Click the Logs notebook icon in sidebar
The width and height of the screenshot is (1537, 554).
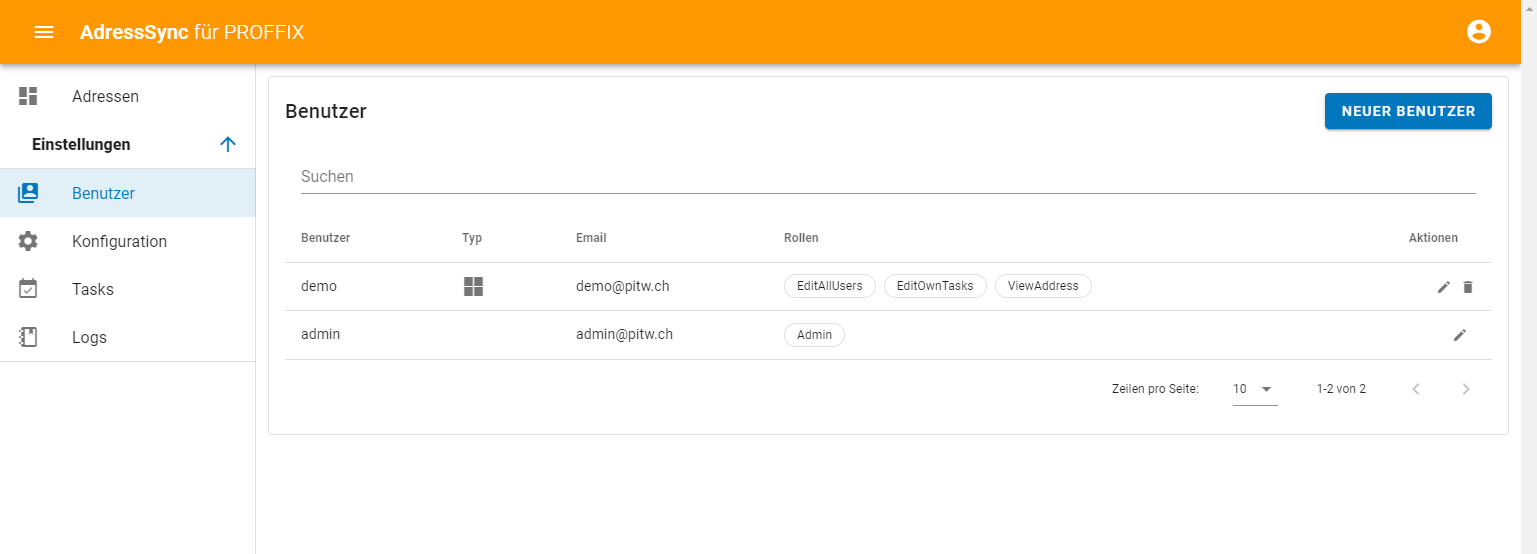(28, 337)
